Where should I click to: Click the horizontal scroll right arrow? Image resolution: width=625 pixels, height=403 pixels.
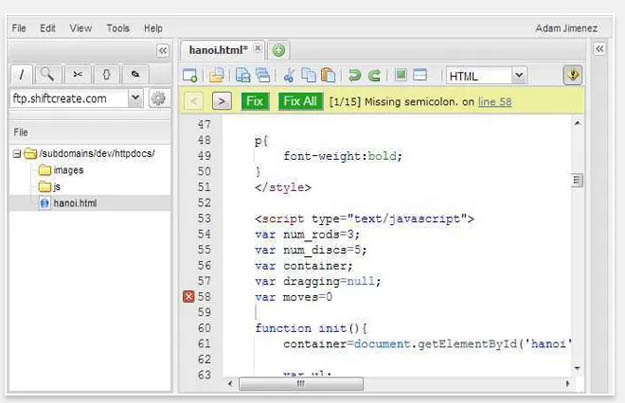567,383
